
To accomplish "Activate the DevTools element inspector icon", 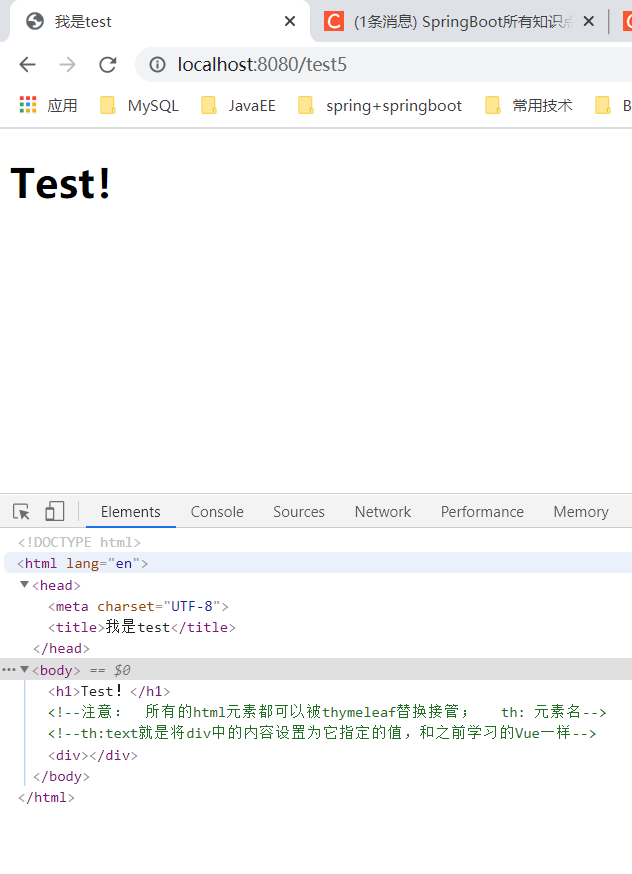I will tap(22, 511).
